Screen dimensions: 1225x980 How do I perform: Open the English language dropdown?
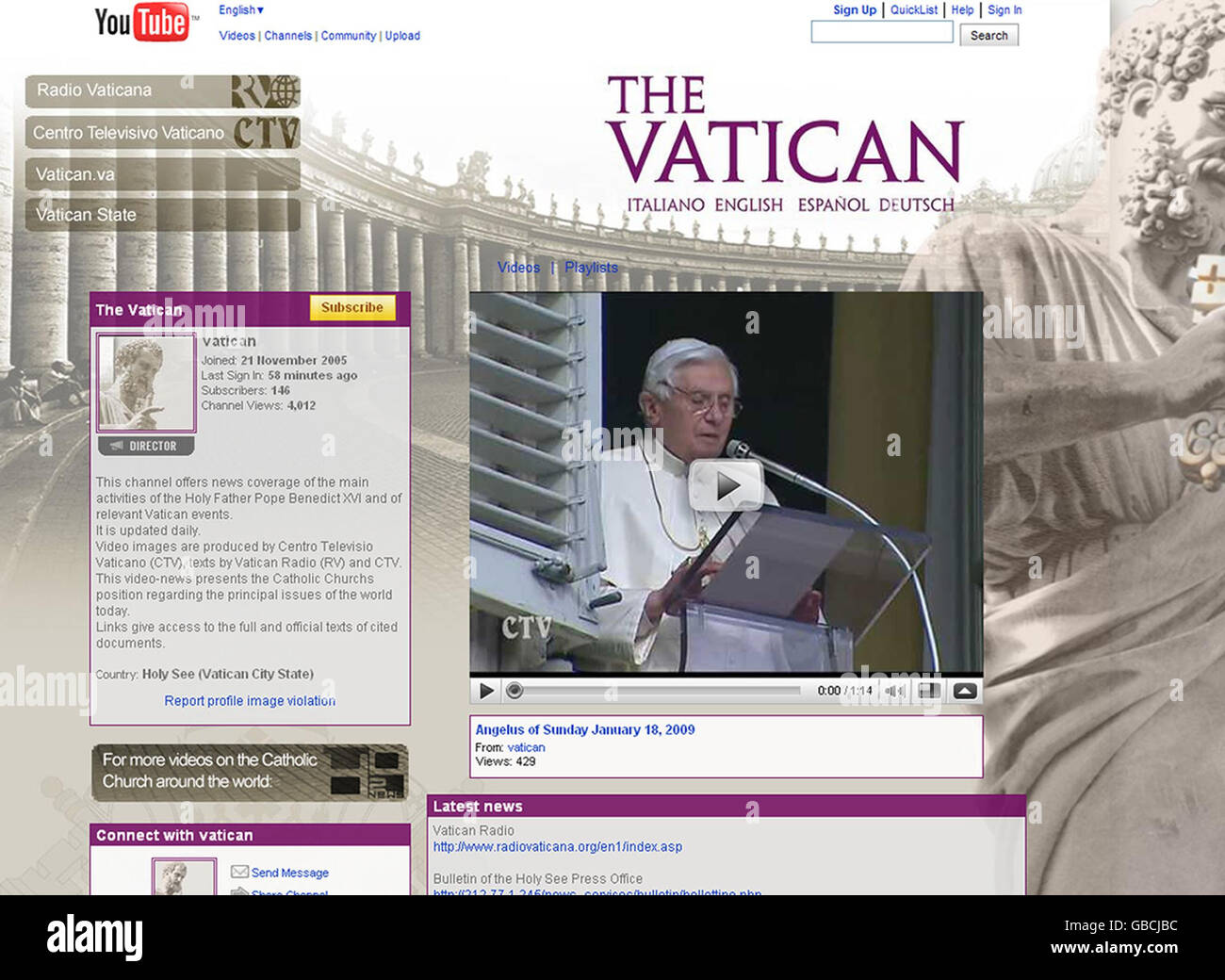241,10
